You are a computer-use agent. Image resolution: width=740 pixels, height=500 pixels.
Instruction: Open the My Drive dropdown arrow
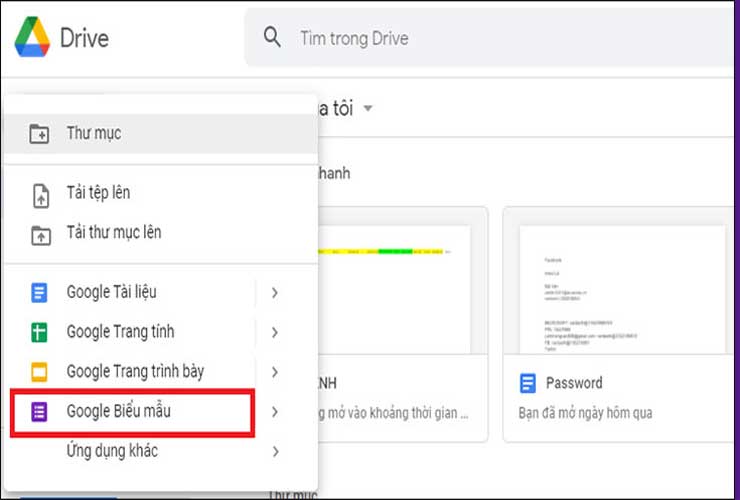coord(368,109)
